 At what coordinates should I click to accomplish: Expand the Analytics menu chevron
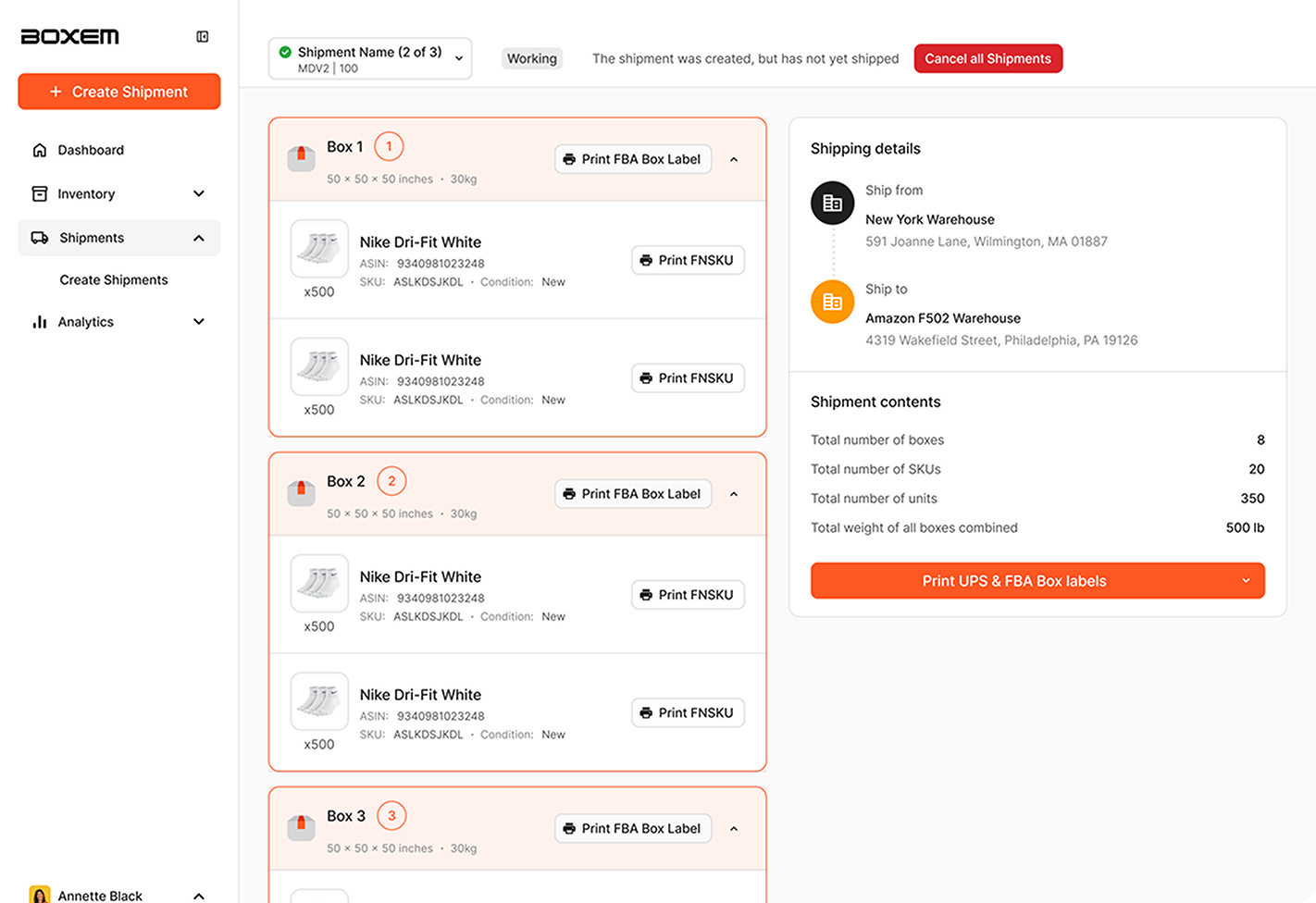[199, 322]
